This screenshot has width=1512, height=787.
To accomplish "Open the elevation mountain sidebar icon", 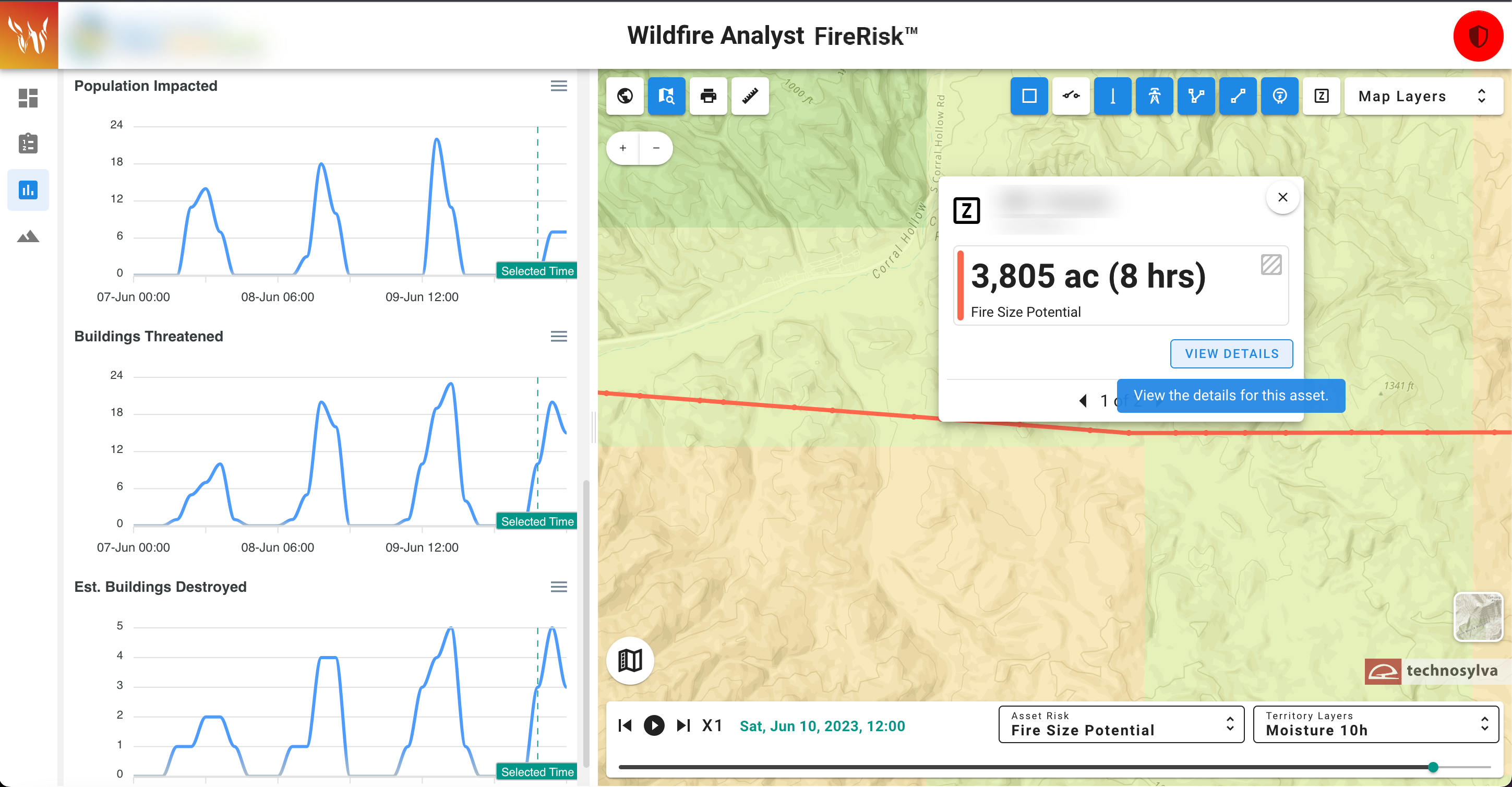I will point(28,236).
